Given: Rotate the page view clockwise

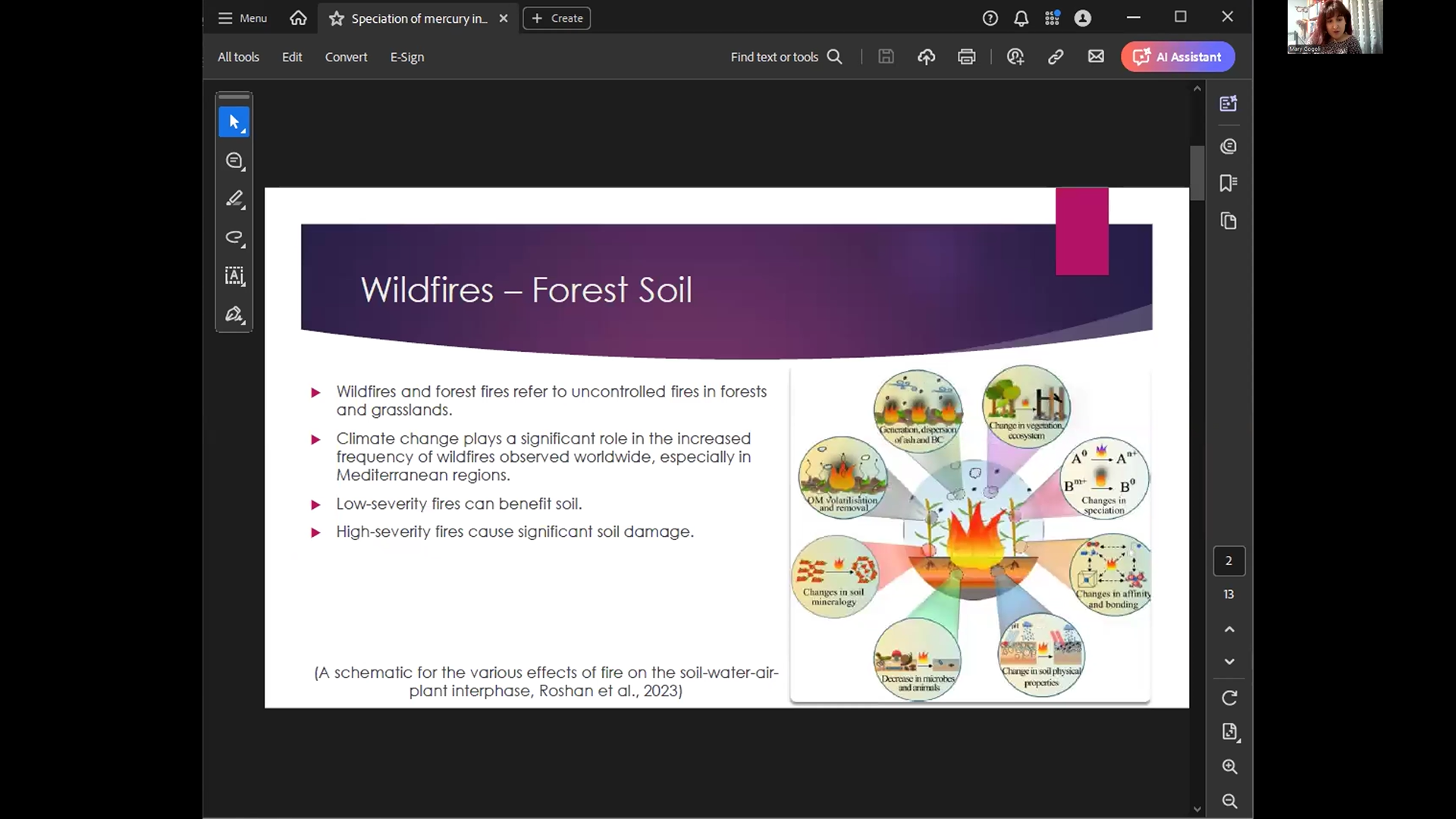Looking at the screenshot, I should [x=1229, y=698].
